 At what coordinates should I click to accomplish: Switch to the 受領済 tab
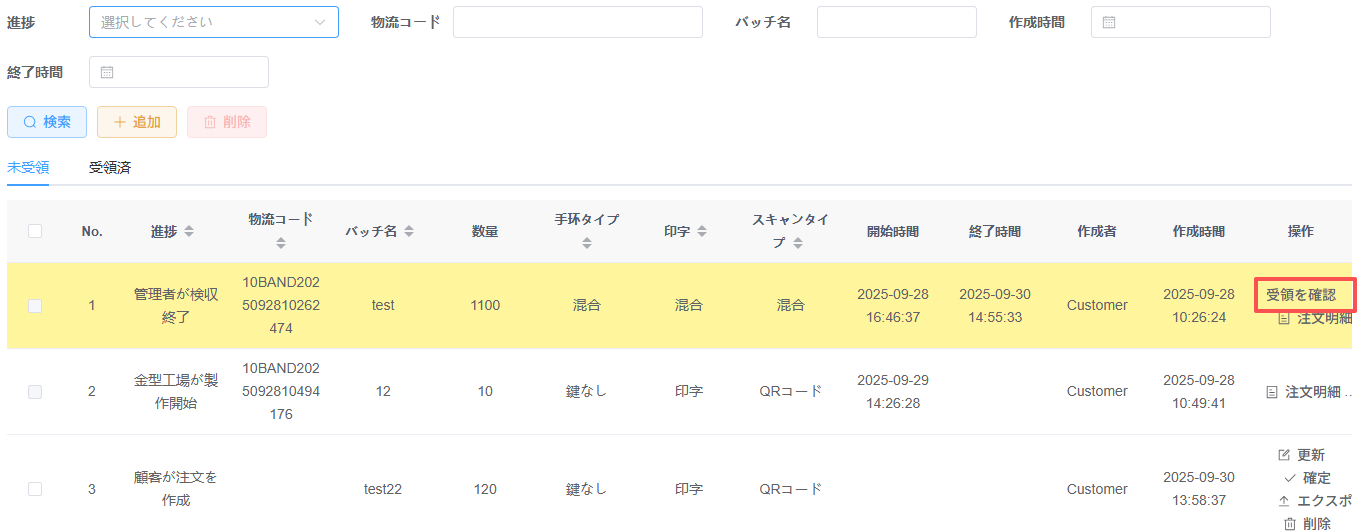pyautogui.click(x=110, y=168)
